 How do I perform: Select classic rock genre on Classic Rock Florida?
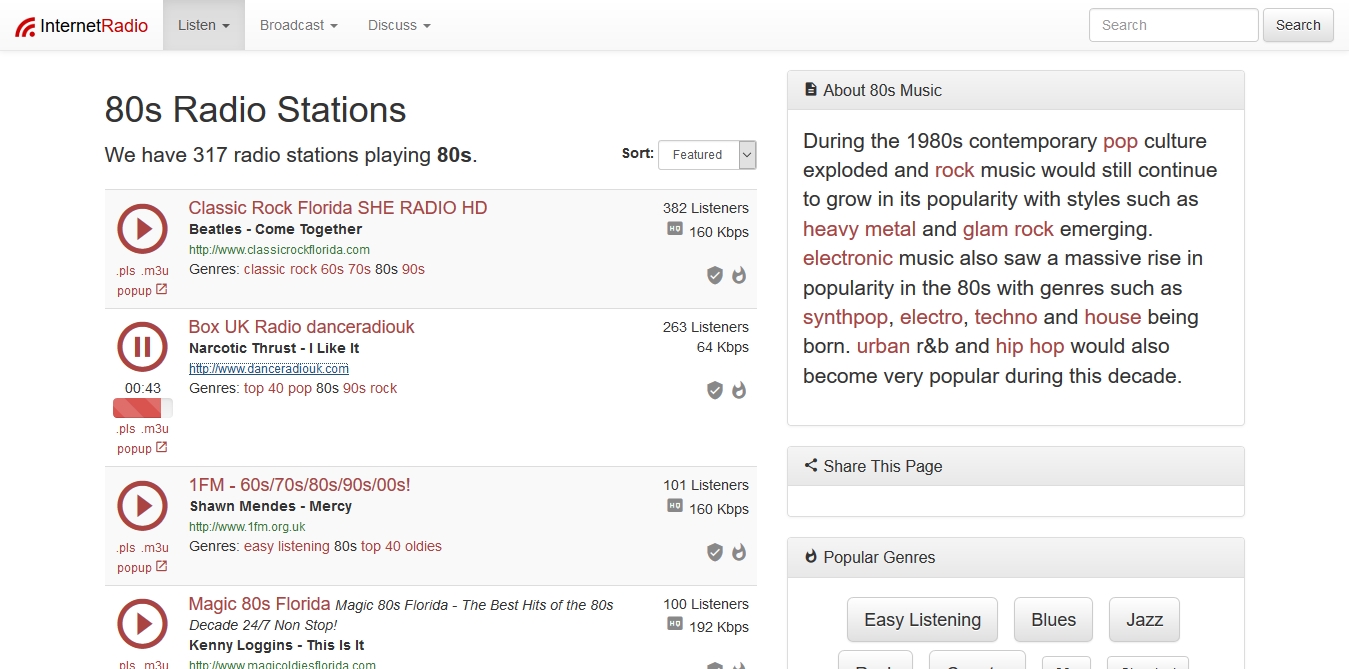[x=280, y=269]
